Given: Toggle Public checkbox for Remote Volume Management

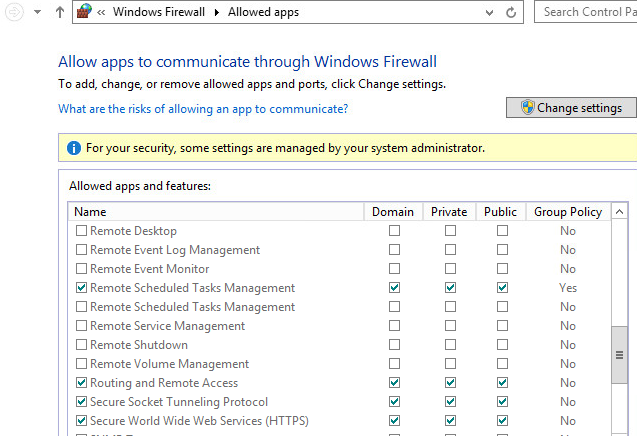Looking at the screenshot, I should pyautogui.click(x=503, y=364).
